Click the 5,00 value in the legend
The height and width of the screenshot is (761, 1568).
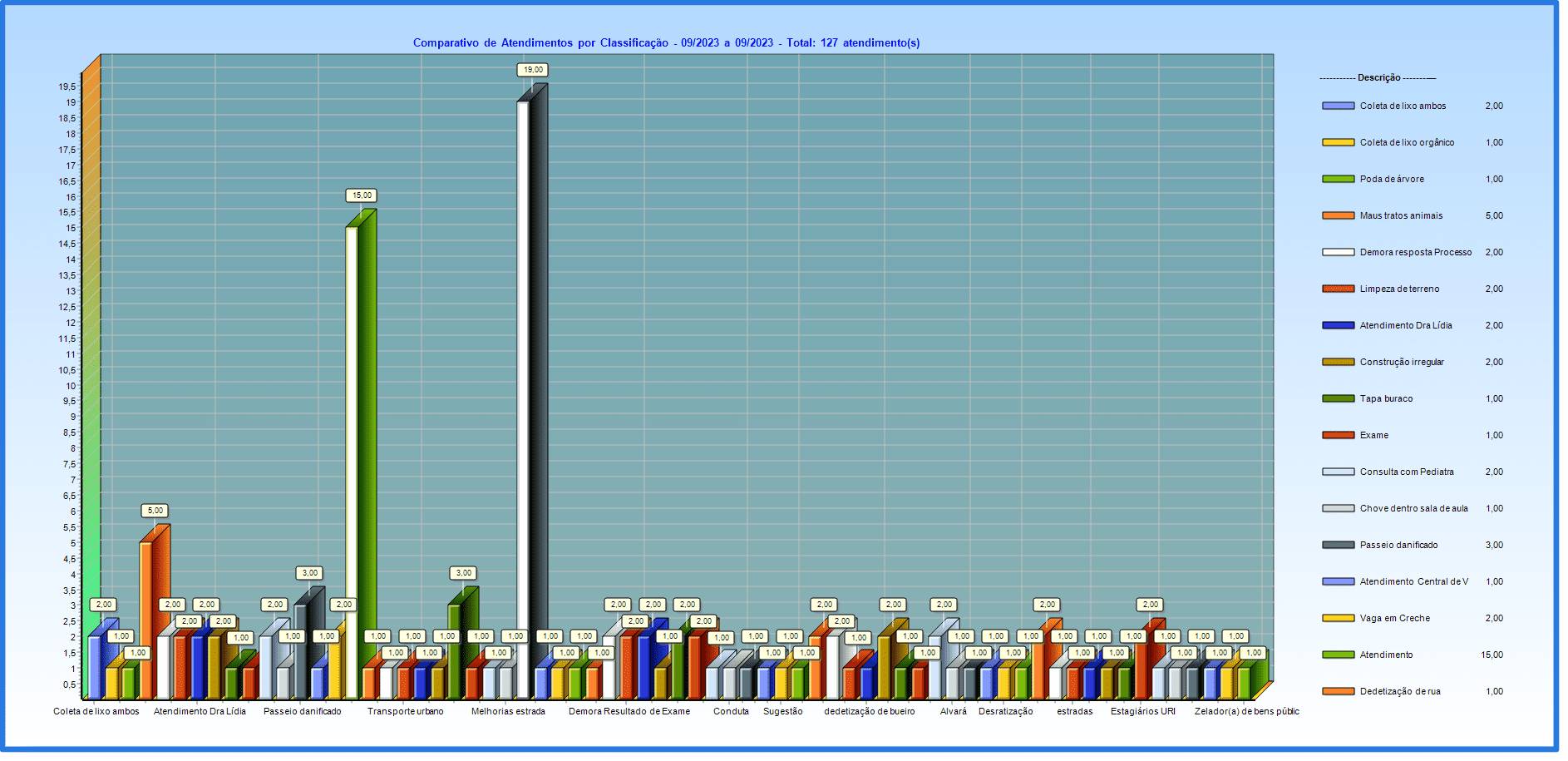tap(1494, 215)
